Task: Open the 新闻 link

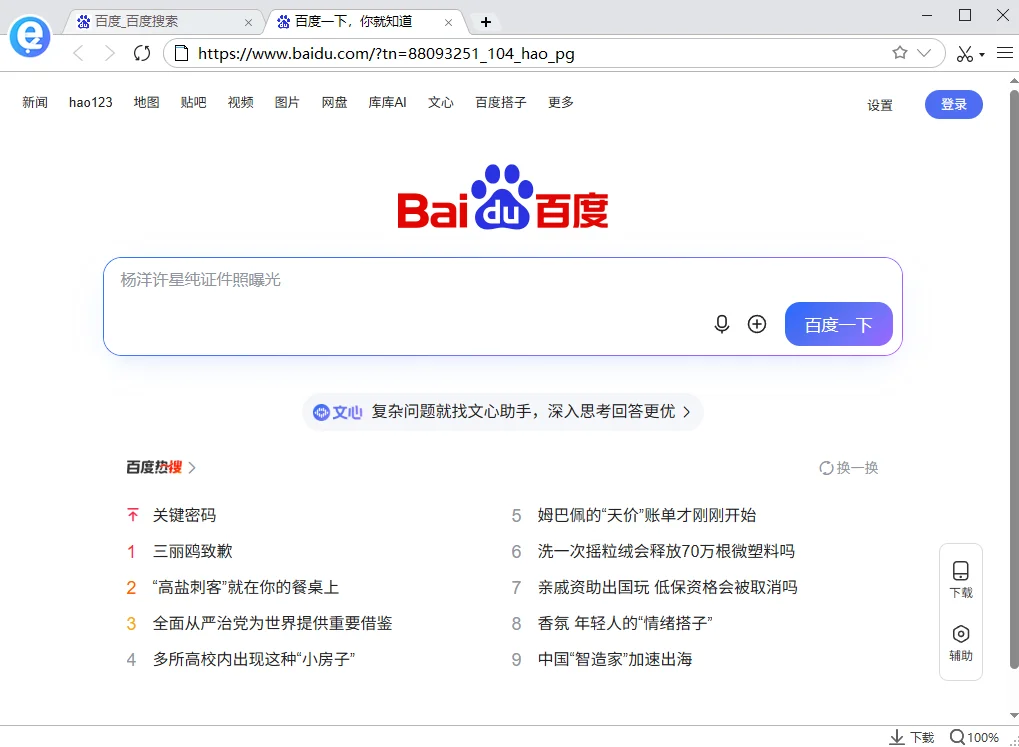Action: click(35, 102)
